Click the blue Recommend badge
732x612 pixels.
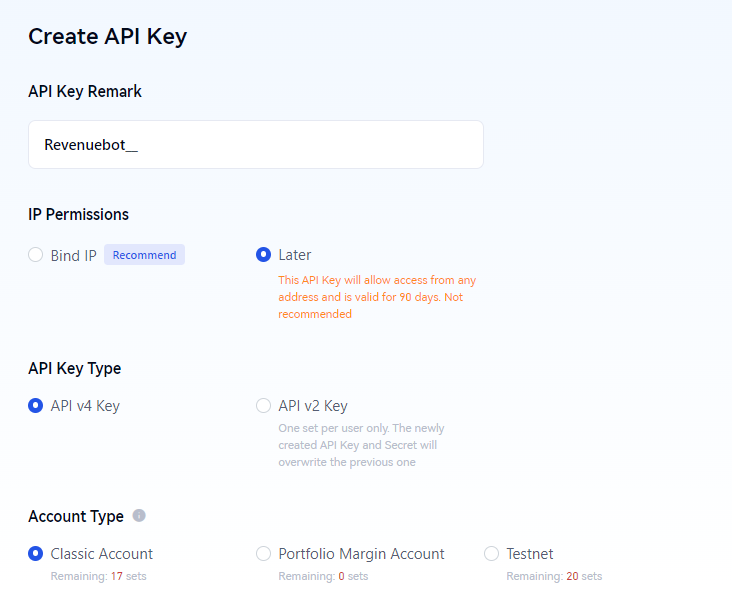tap(144, 255)
